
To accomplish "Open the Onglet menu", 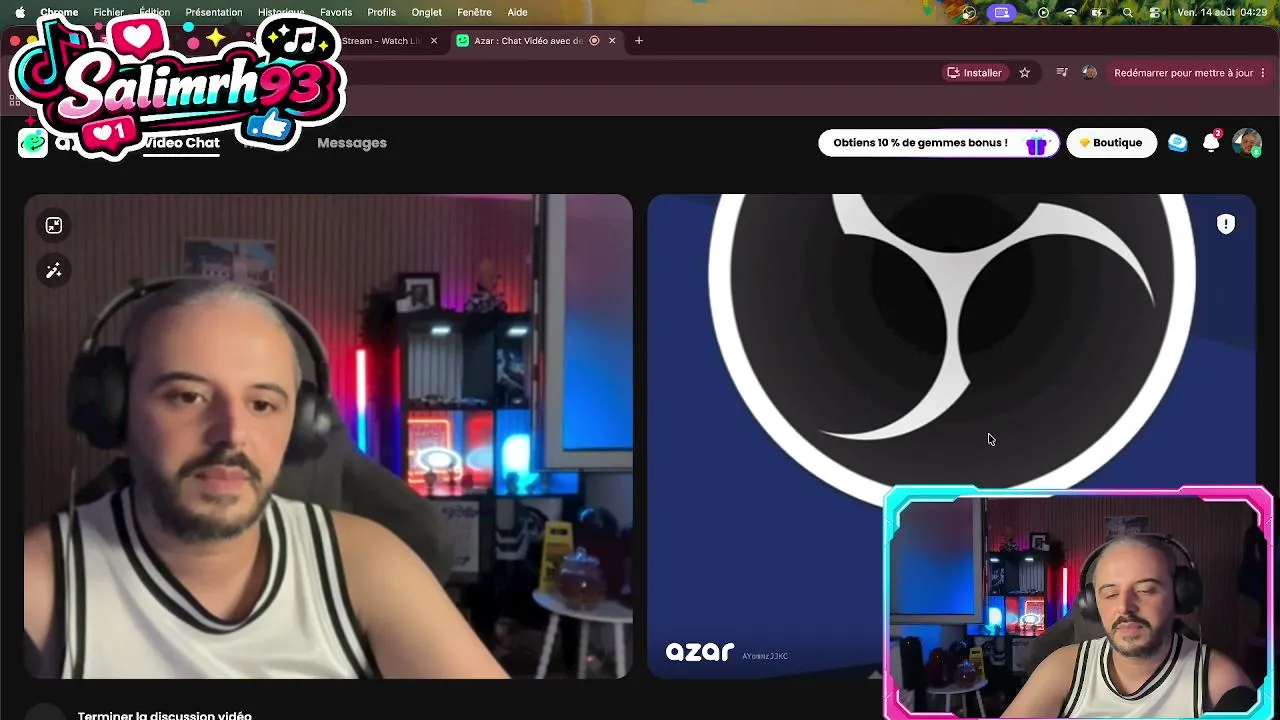I will tap(426, 12).
